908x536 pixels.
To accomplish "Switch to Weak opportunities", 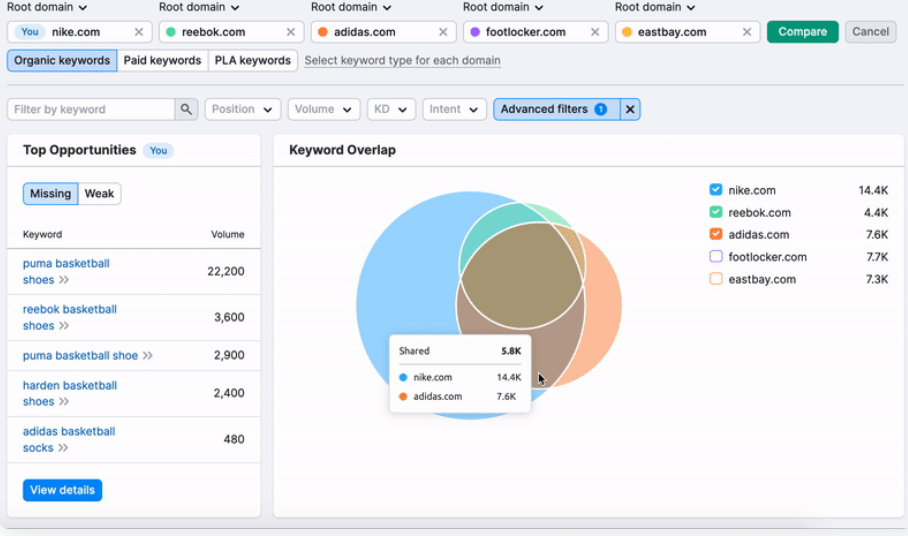I will click(x=99, y=194).
